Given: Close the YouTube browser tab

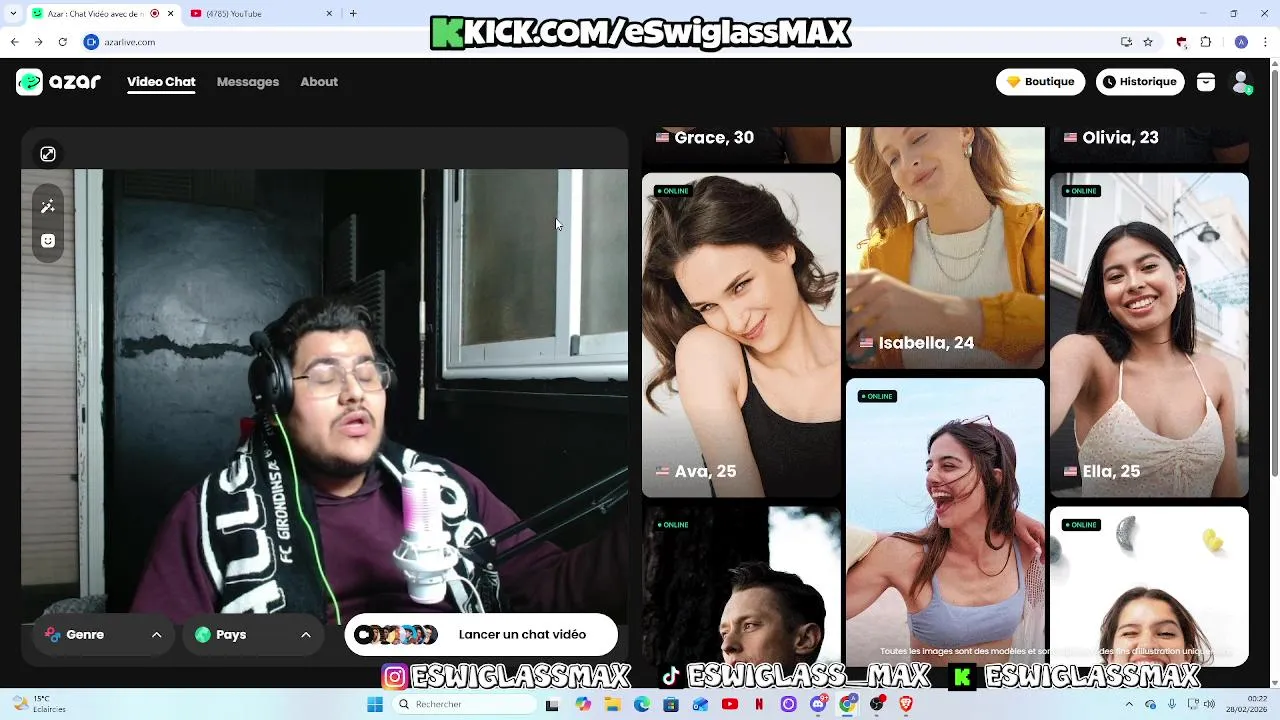Looking at the screenshot, I should click(330, 14).
